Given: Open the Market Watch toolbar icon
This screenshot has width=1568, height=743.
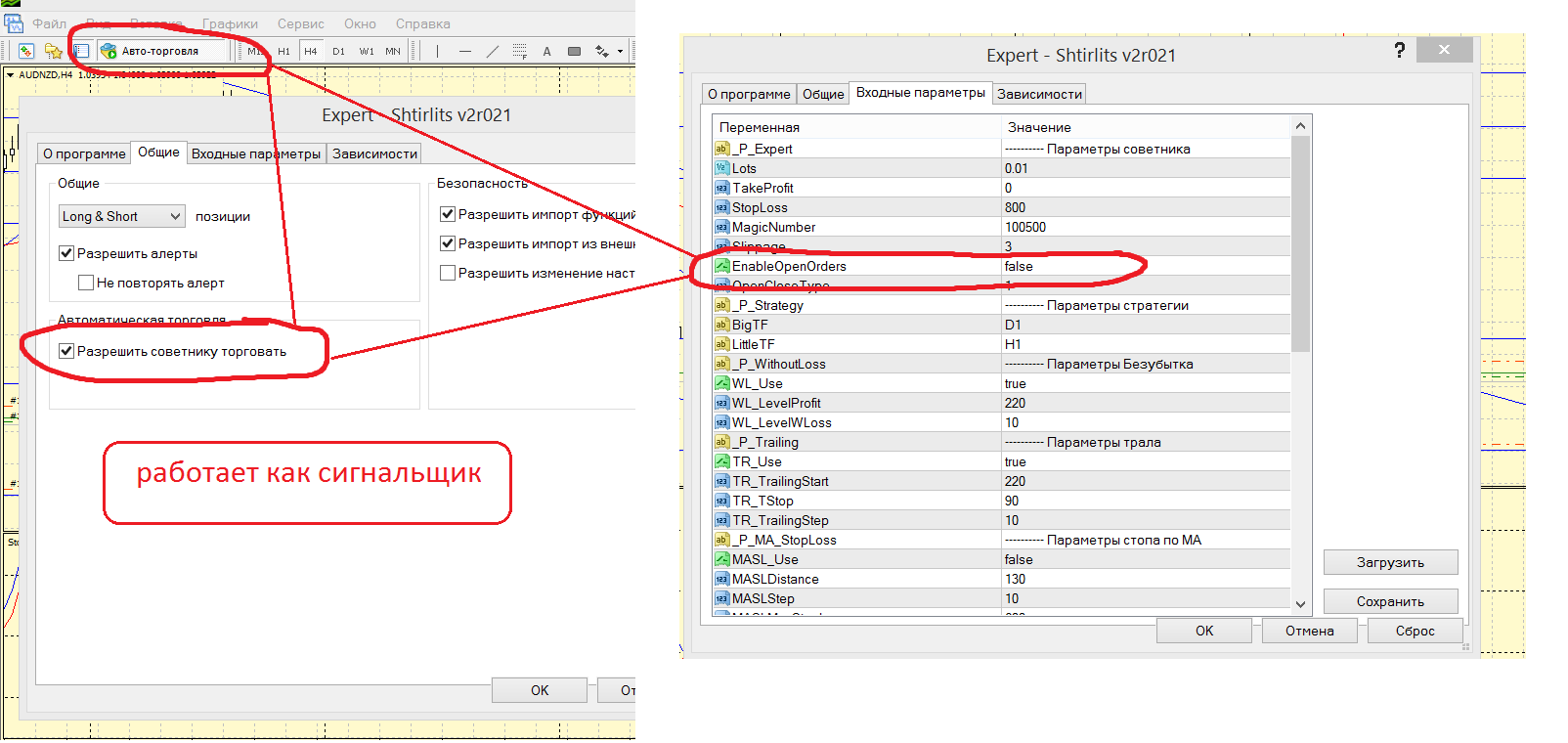Looking at the screenshot, I should point(26,51).
